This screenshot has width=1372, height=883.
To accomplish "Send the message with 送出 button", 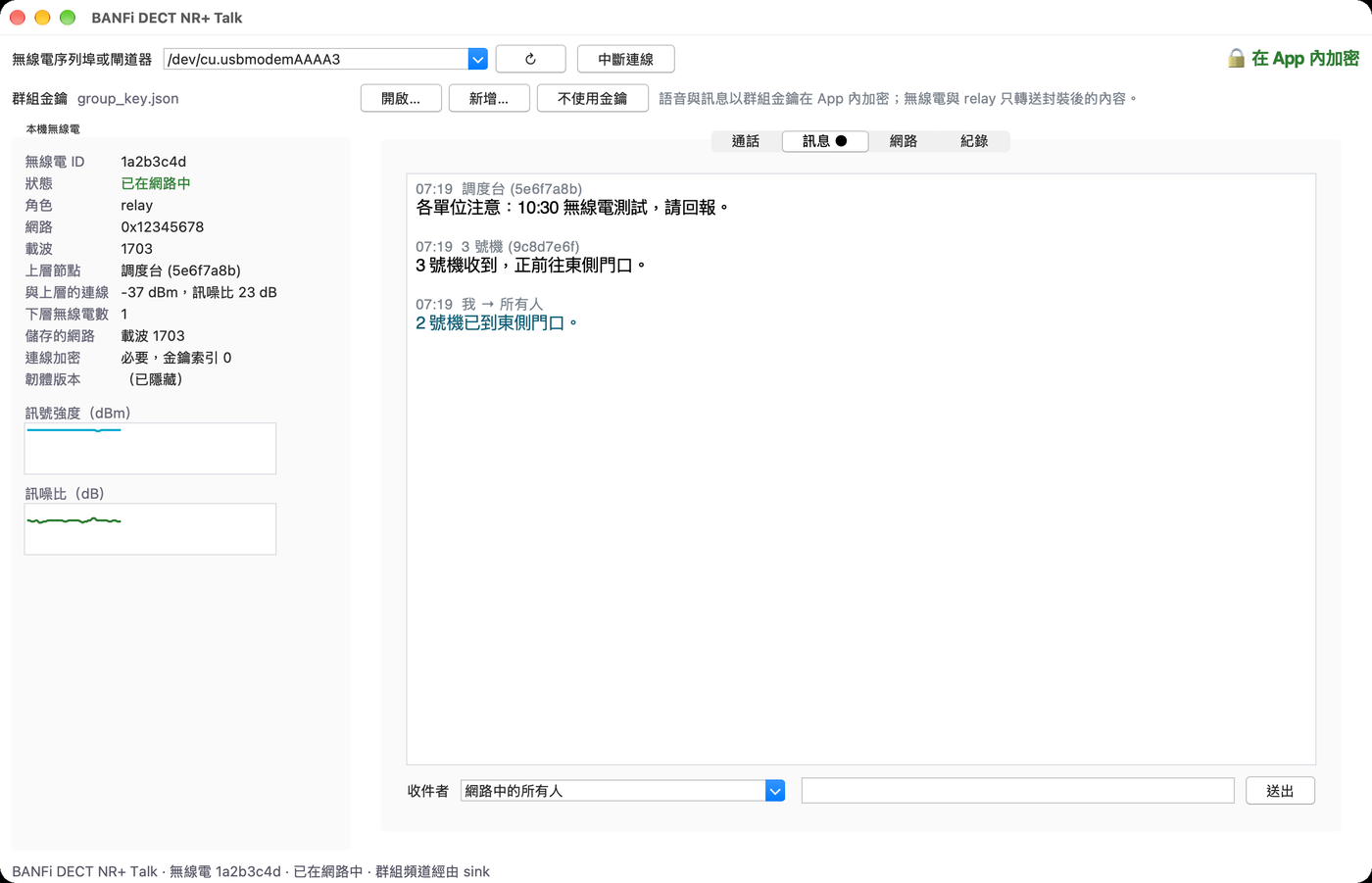I will pos(1280,791).
